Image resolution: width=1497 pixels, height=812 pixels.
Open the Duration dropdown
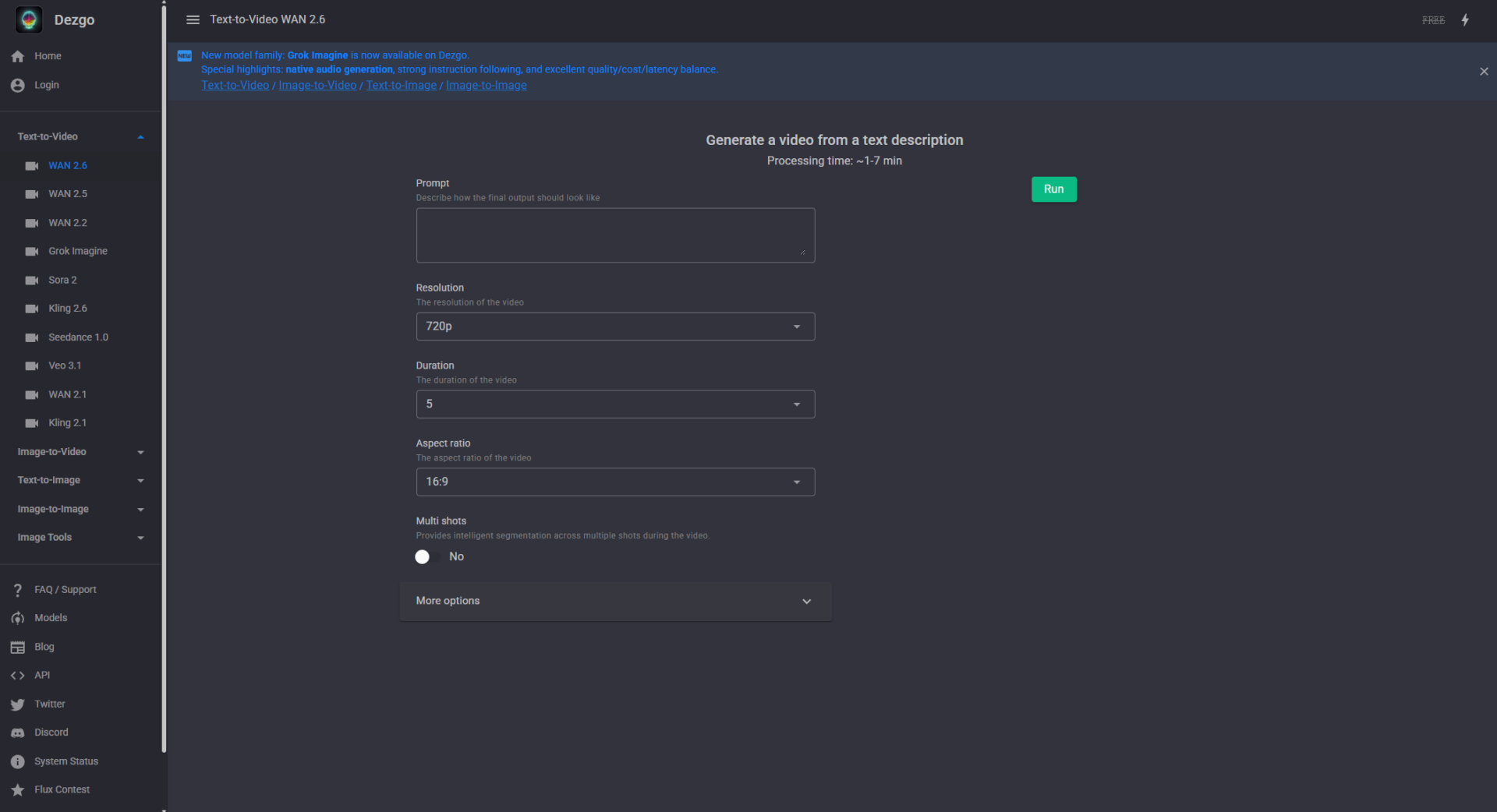(x=614, y=404)
